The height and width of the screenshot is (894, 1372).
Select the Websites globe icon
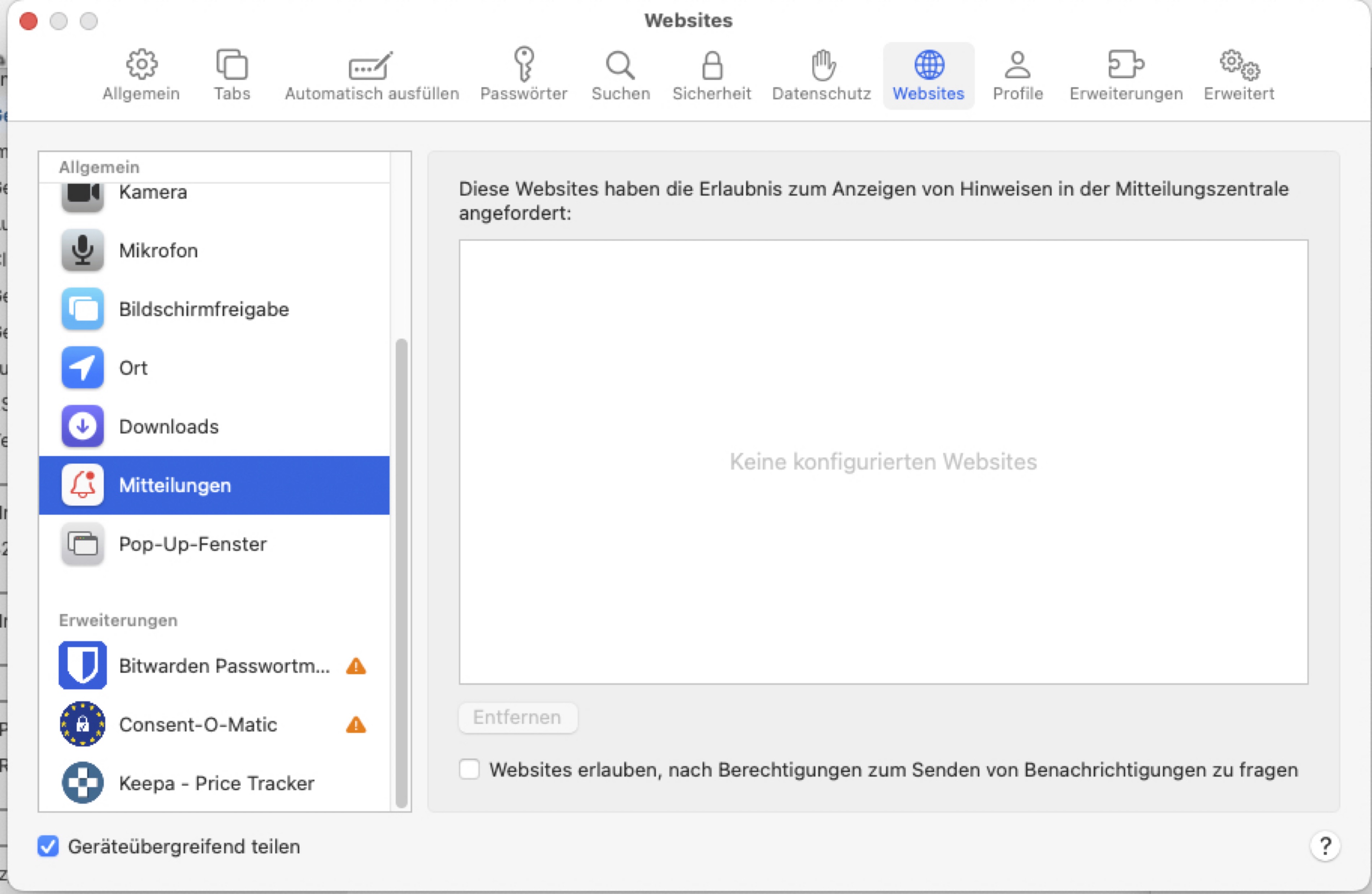click(929, 64)
